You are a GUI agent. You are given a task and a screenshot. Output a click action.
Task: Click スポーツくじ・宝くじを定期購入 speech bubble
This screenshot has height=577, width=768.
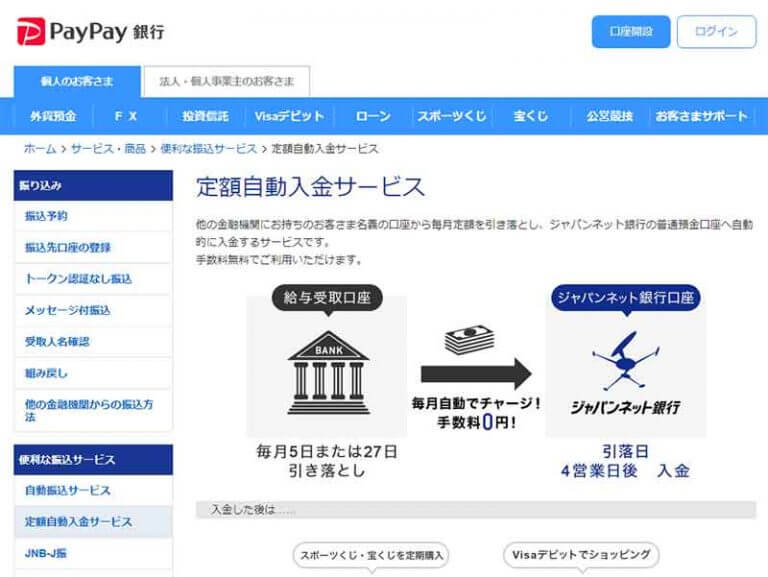pyautogui.click(x=371, y=555)
